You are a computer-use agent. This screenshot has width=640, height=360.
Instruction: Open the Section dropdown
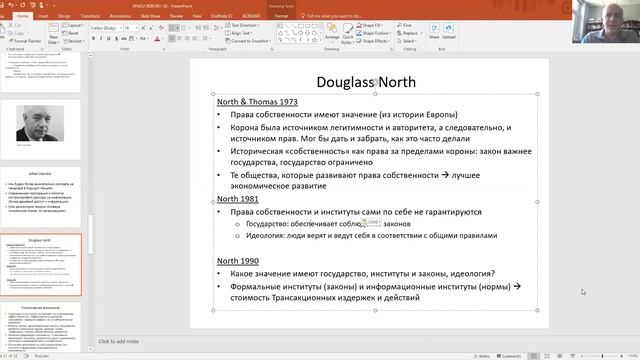click(x=73, y=41)
